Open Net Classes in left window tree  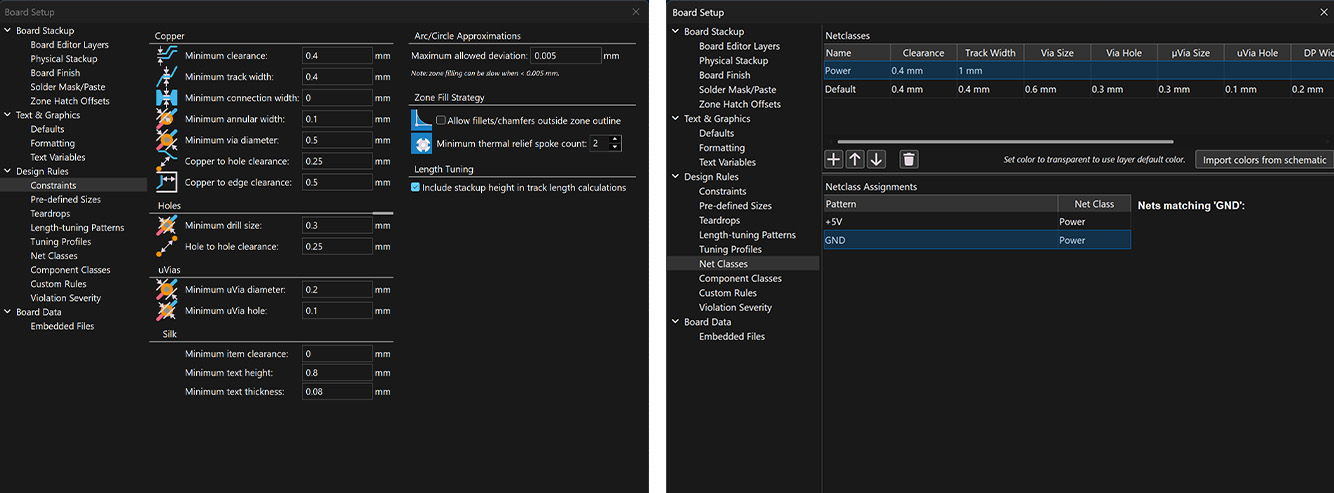[x=54, y=256]
